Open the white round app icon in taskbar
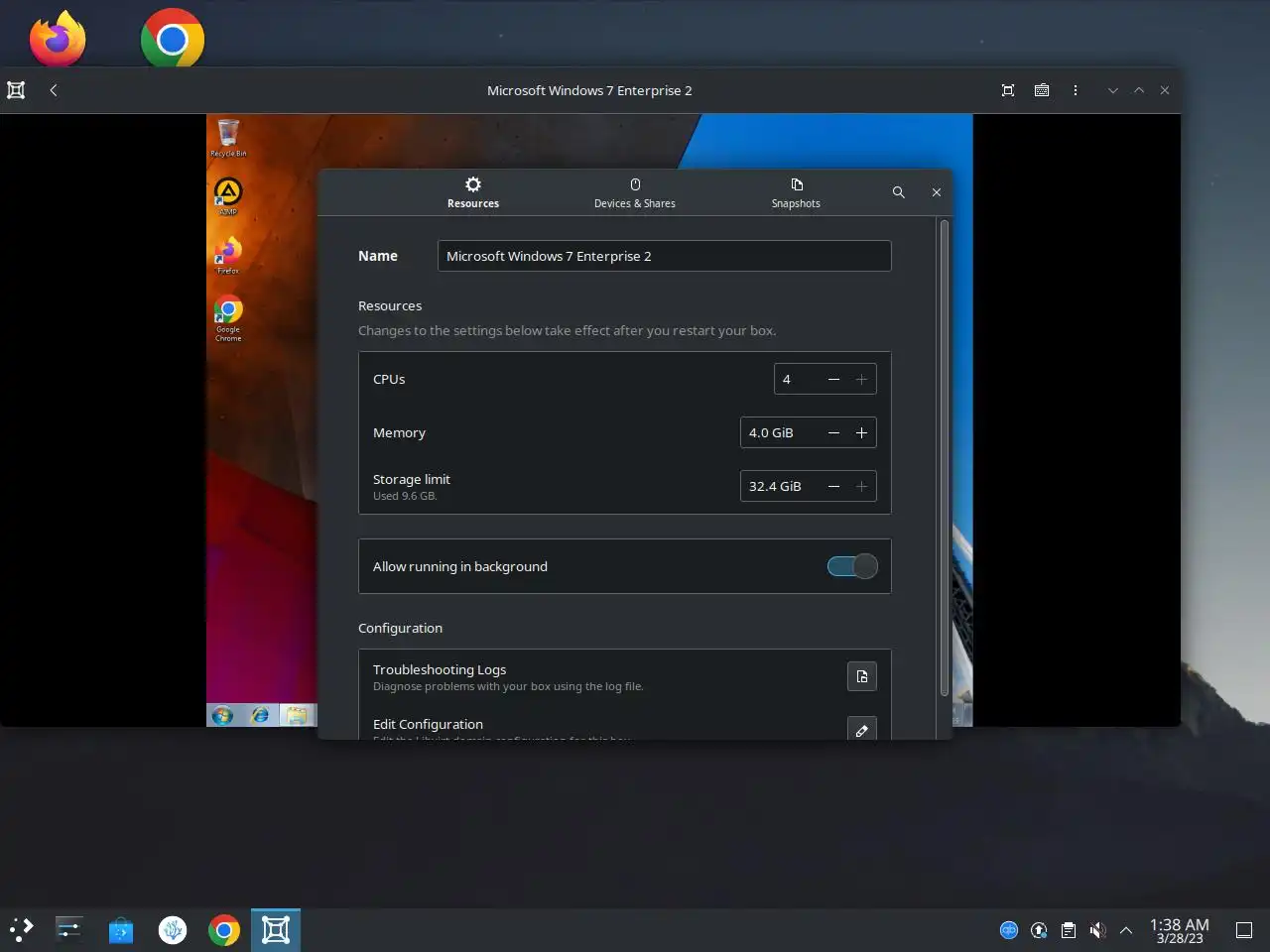This screenshot has width=1270, height=952. [173, 929]
